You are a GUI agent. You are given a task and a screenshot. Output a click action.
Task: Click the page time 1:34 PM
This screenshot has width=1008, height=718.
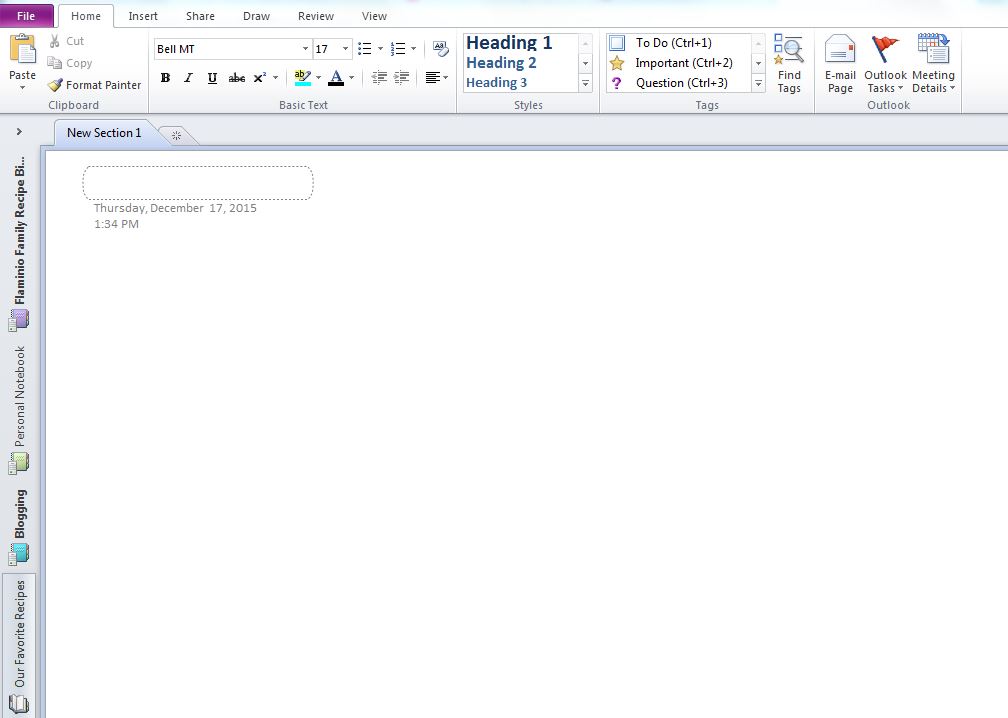(116, 224)
